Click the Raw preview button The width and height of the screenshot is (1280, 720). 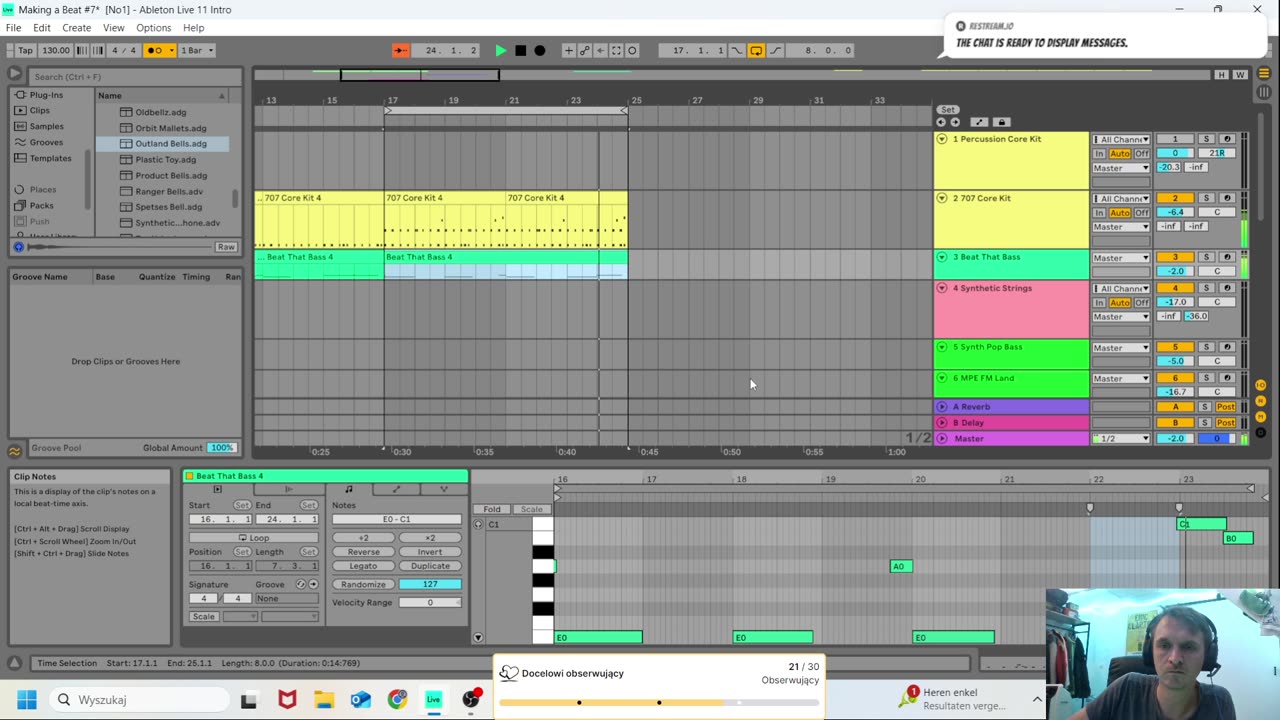[x=226, y=246]
